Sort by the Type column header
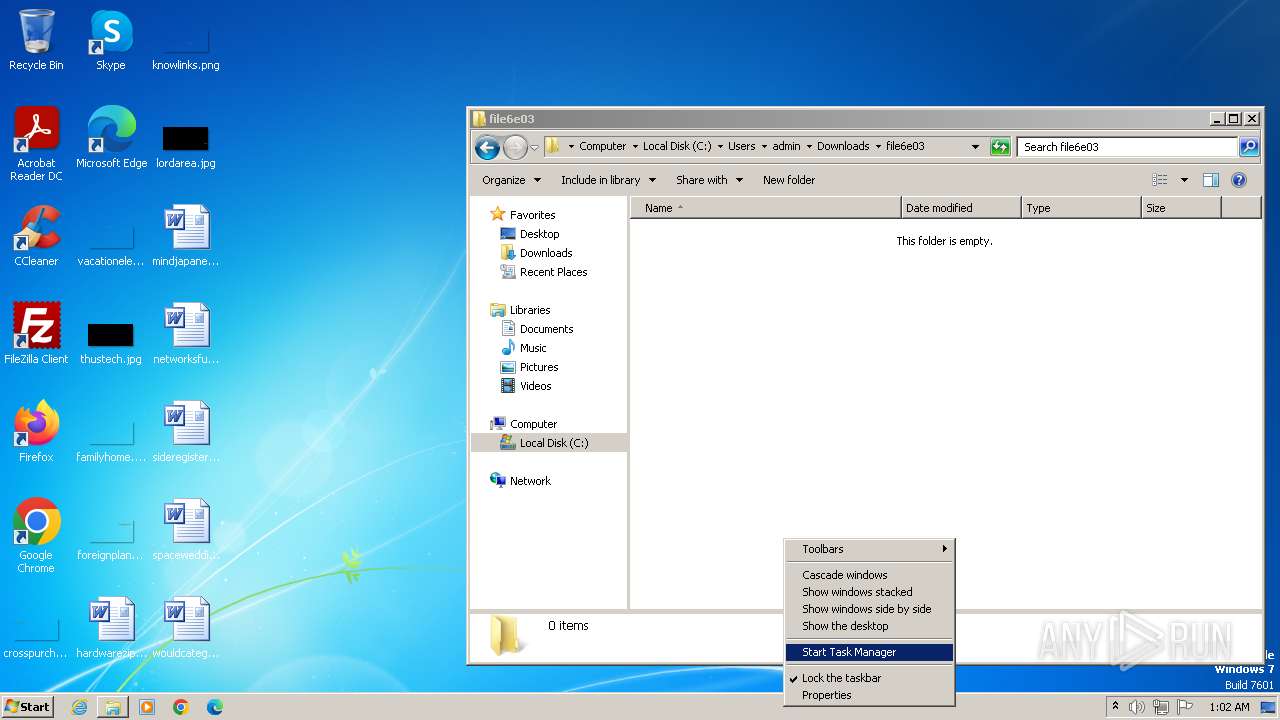 1081,208
